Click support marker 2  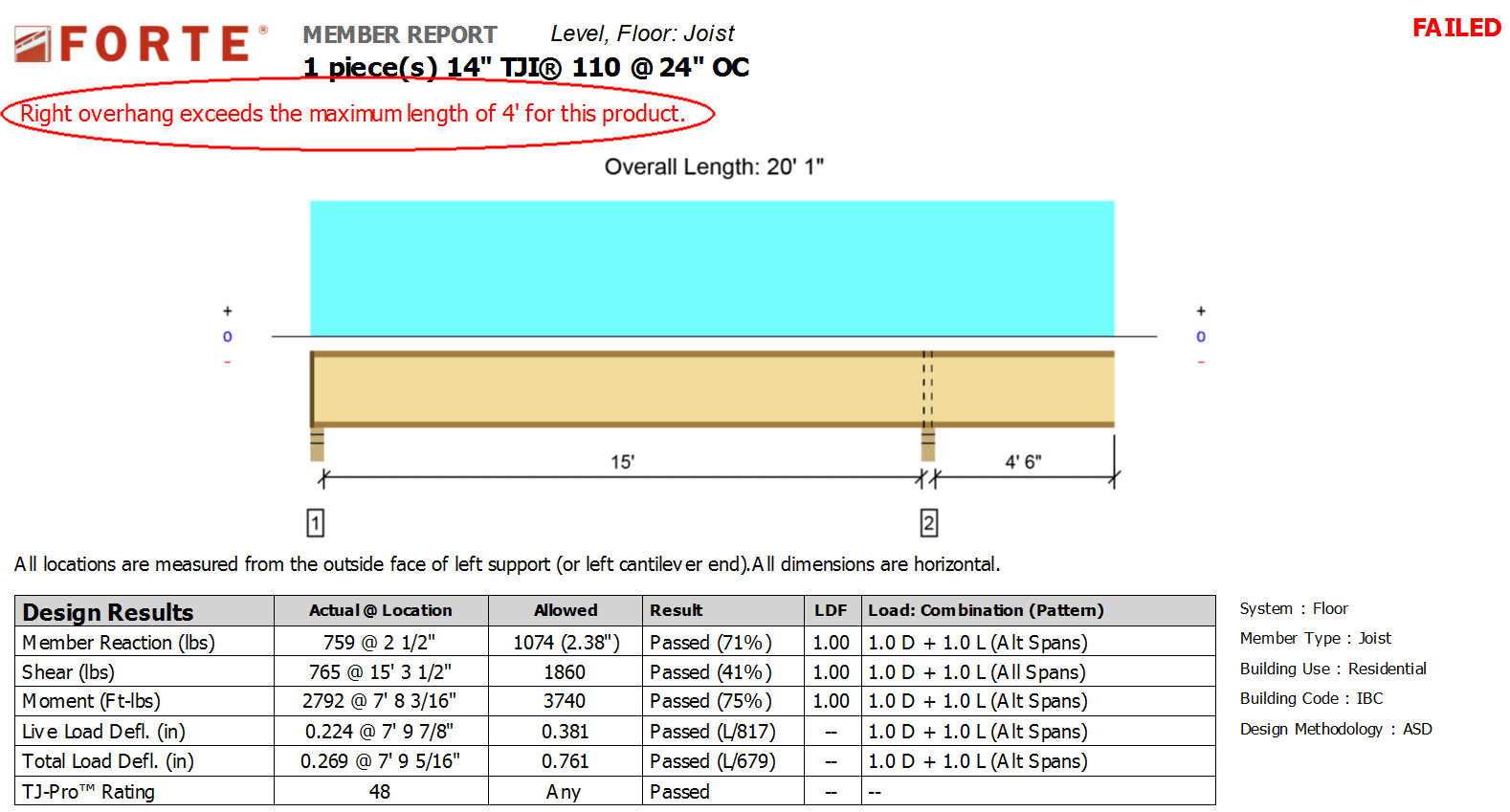928,523
